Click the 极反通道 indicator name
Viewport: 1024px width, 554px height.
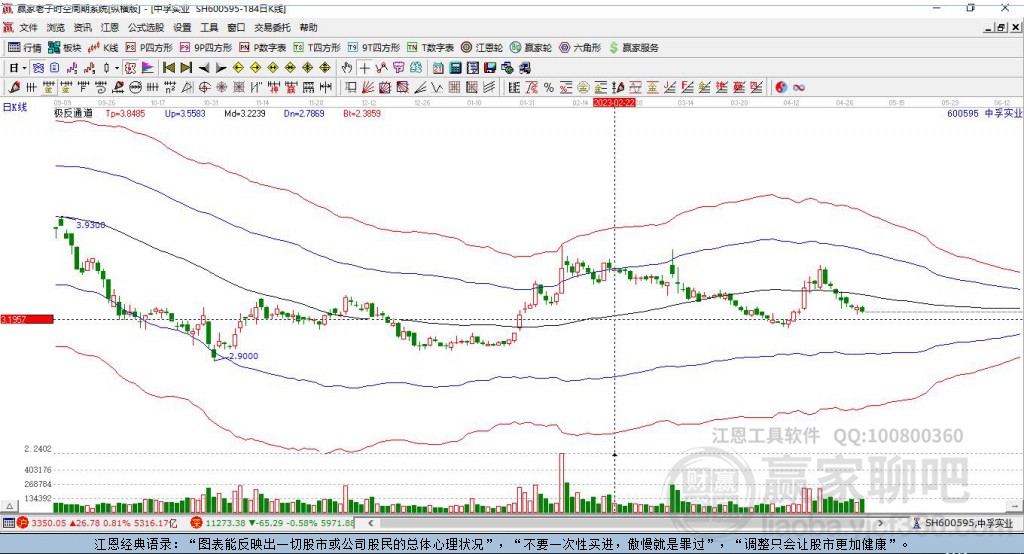click(73, 113)
